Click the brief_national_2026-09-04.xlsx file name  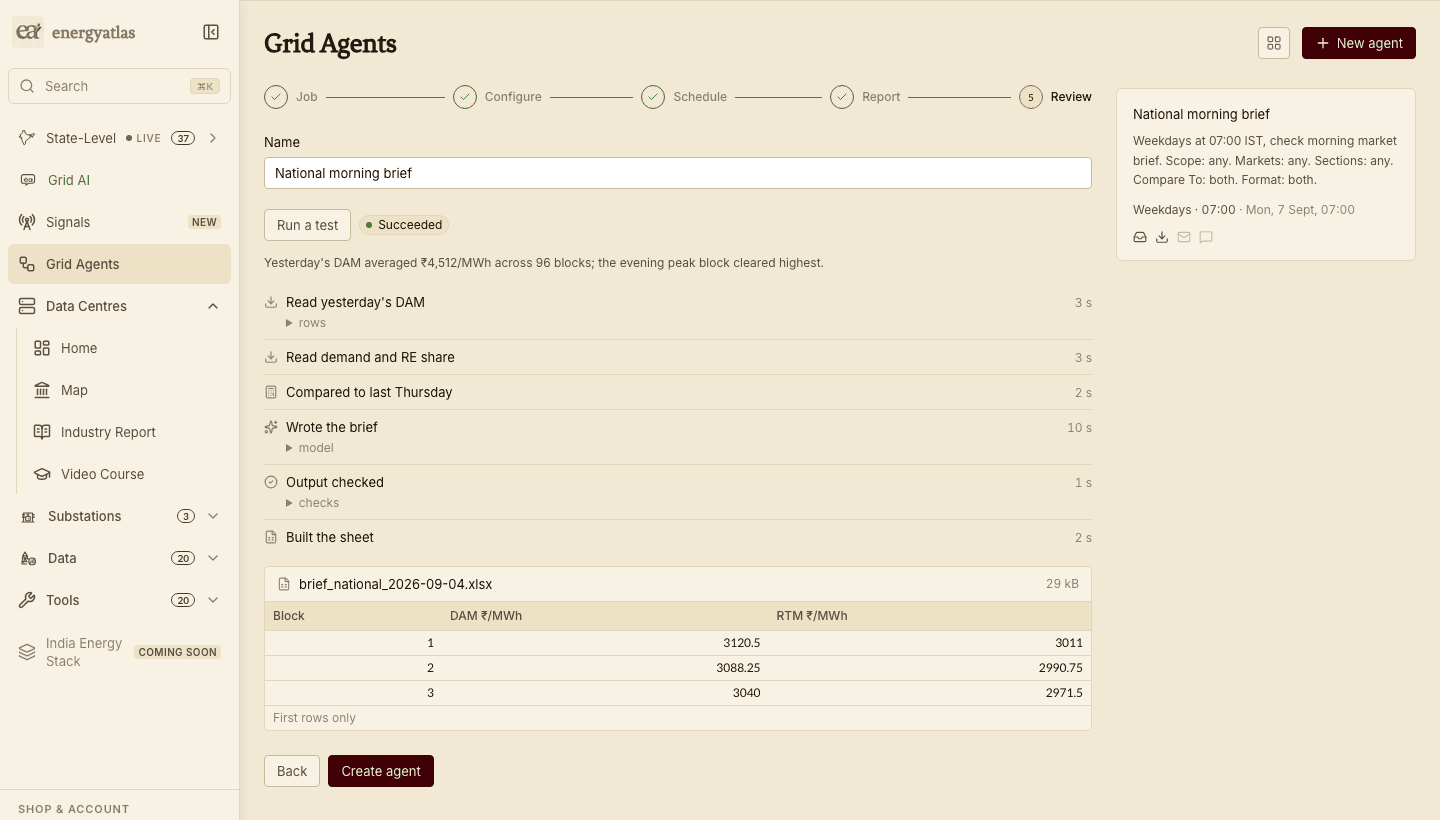(x=395, y=584)
